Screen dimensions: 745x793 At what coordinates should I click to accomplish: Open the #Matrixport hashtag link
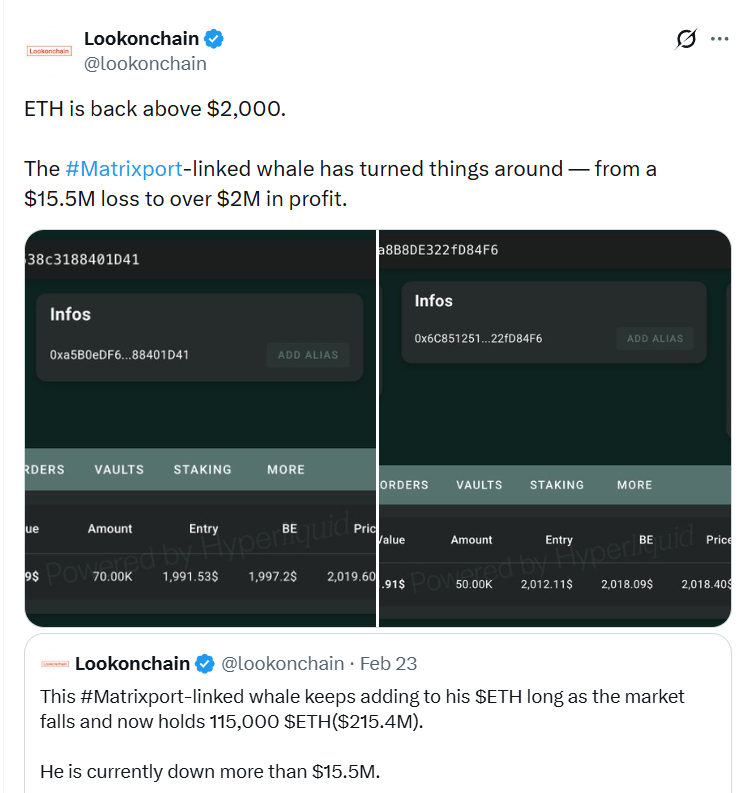pos(124,169)
